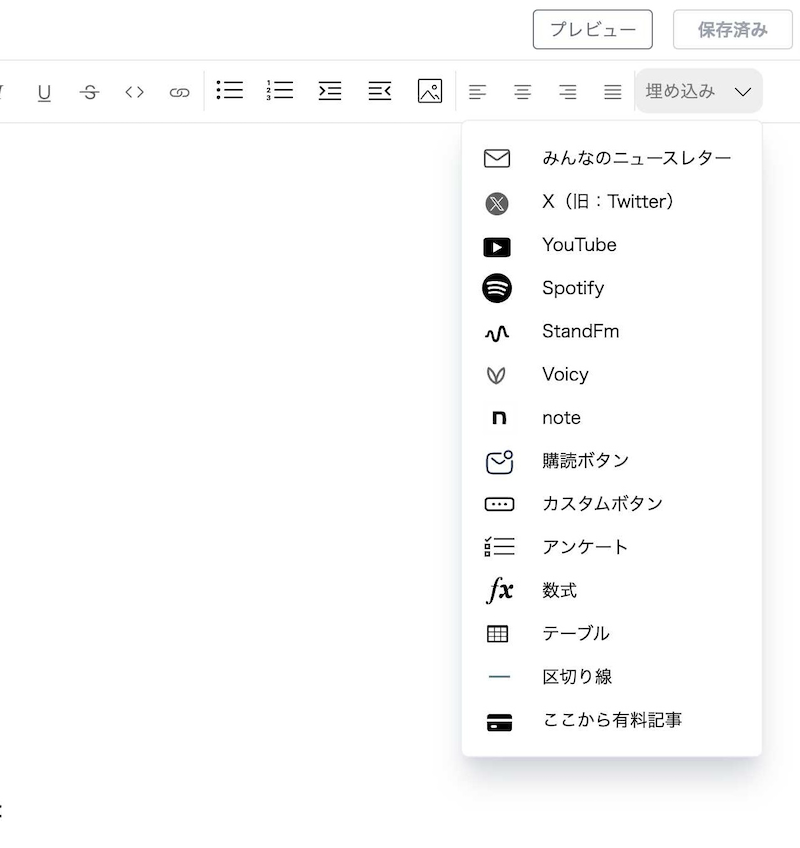Click the Voicy leaf icon
The height and width of the screenshot is (848, 800).
pos(496,375)
